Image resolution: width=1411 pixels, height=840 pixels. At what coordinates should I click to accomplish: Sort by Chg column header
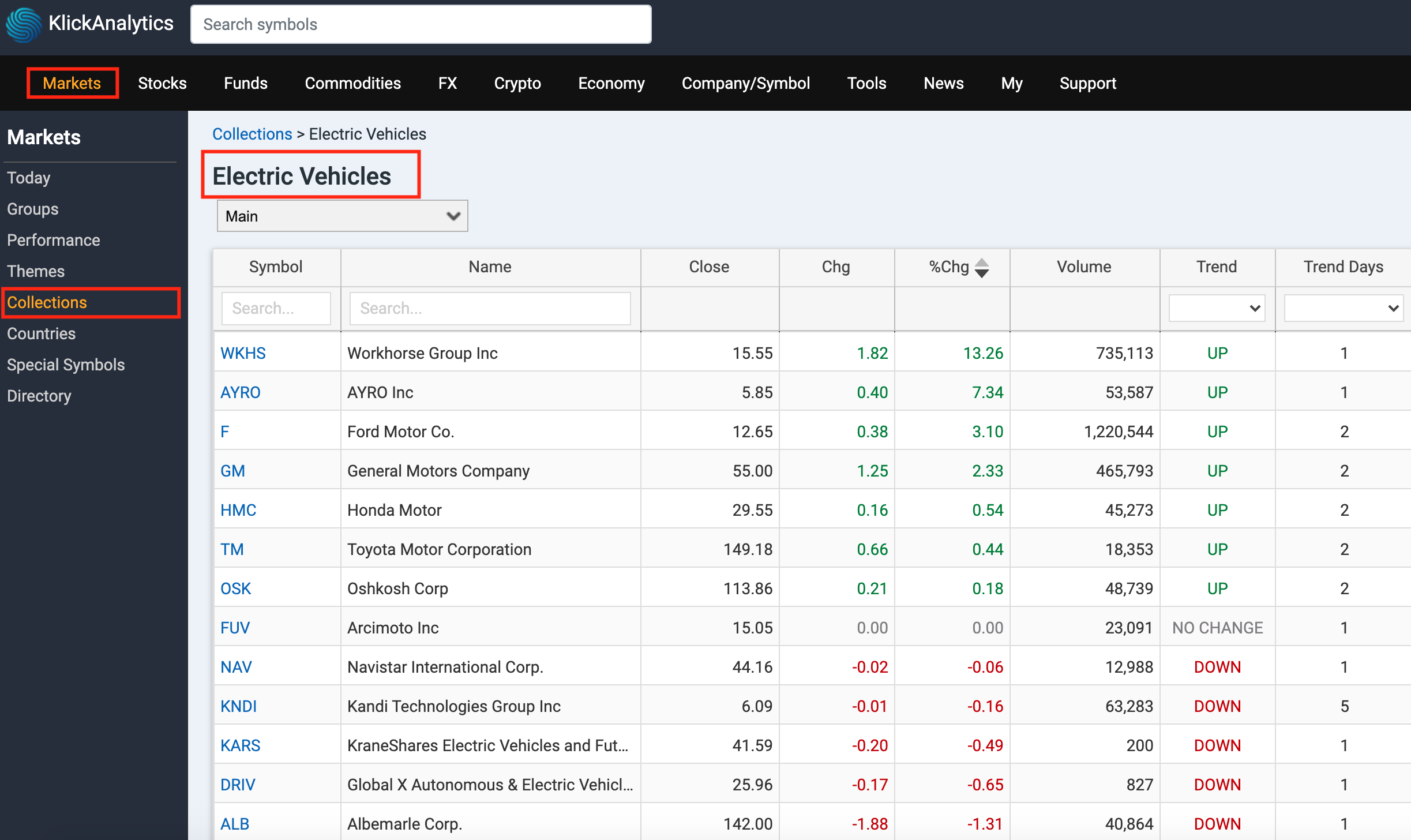pyautogui.click(x=836, y=267)
